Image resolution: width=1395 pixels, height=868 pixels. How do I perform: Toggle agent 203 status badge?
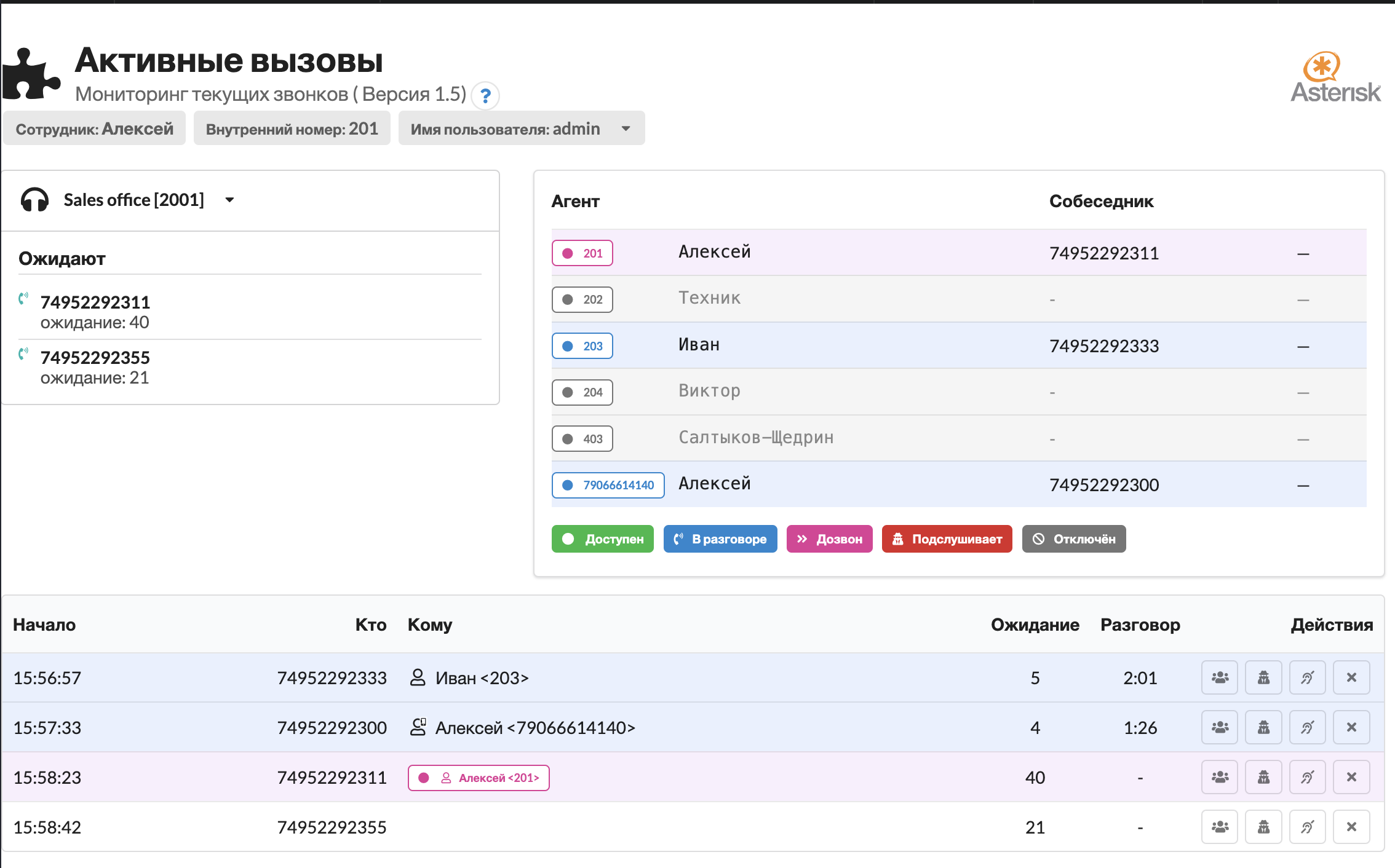point(582,346)
